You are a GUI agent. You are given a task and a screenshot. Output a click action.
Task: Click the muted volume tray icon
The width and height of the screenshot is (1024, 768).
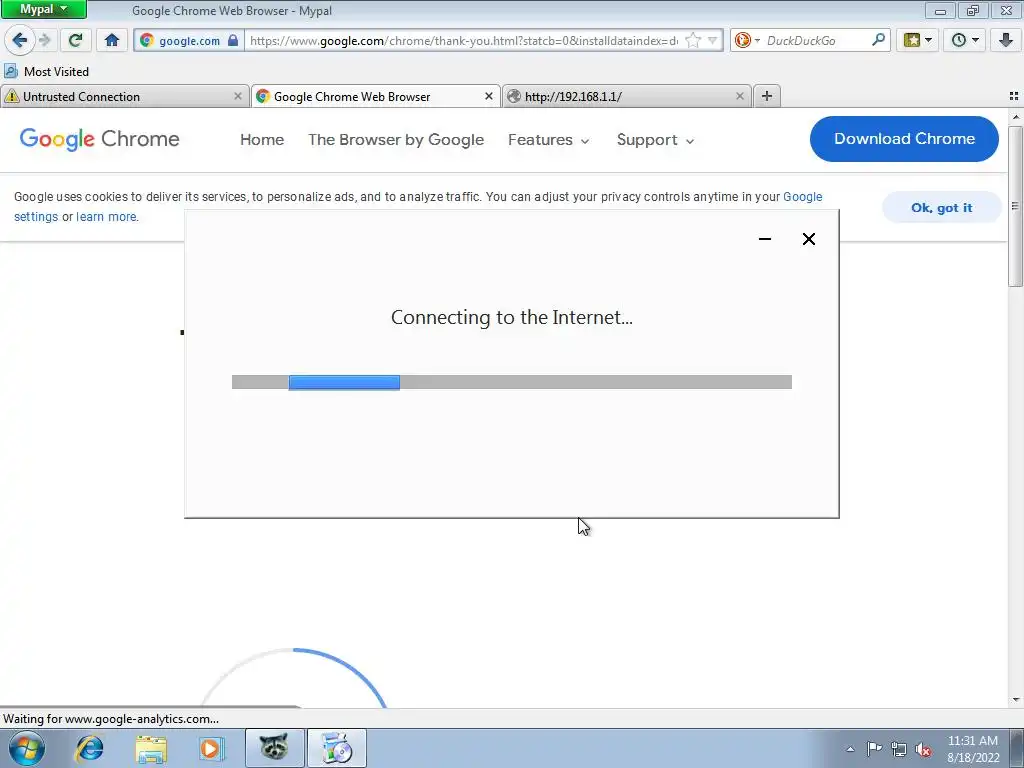(923, 749)
